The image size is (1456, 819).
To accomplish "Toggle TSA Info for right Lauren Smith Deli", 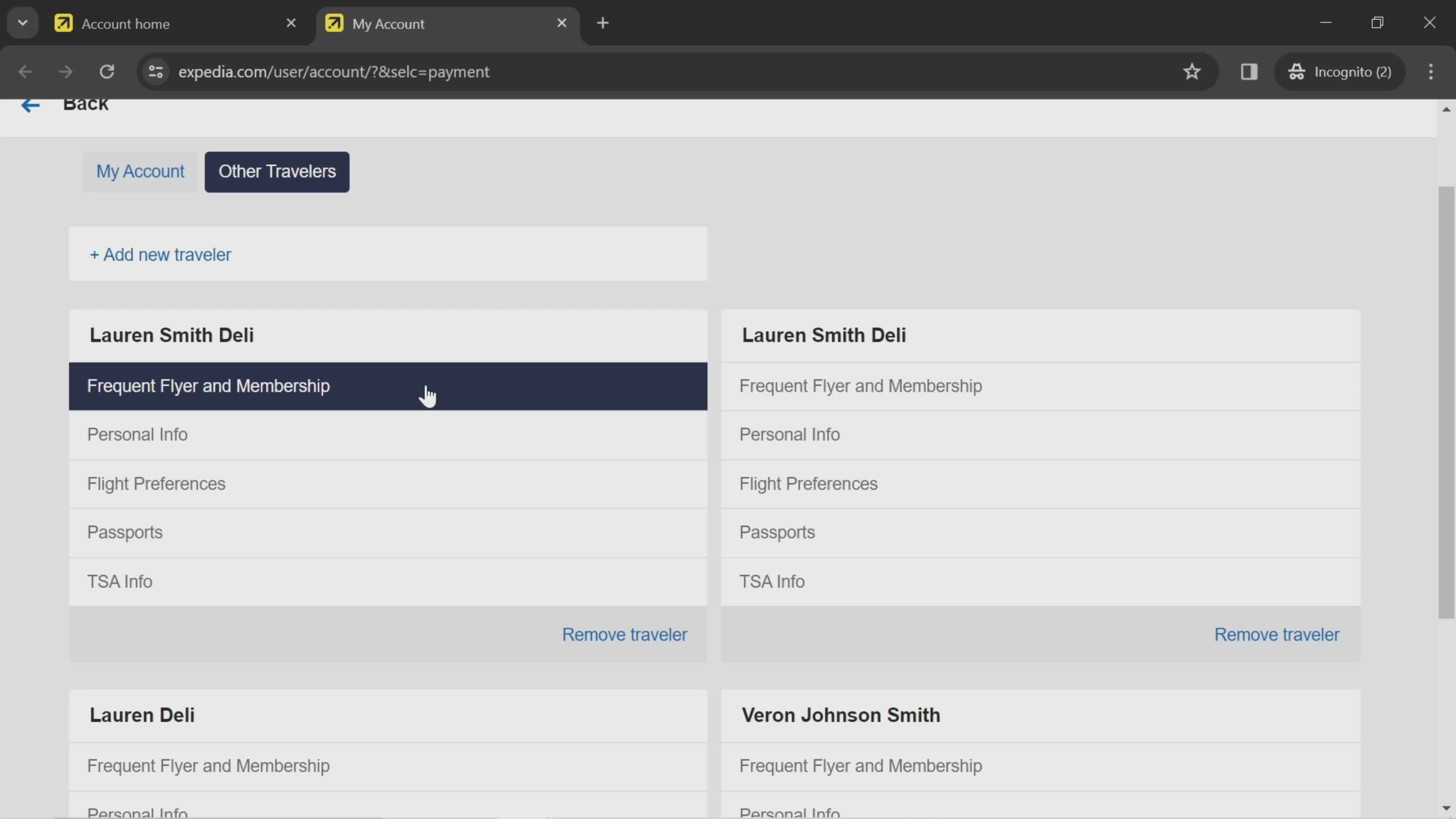I will pyautogui.click(x=1041, y=581).
